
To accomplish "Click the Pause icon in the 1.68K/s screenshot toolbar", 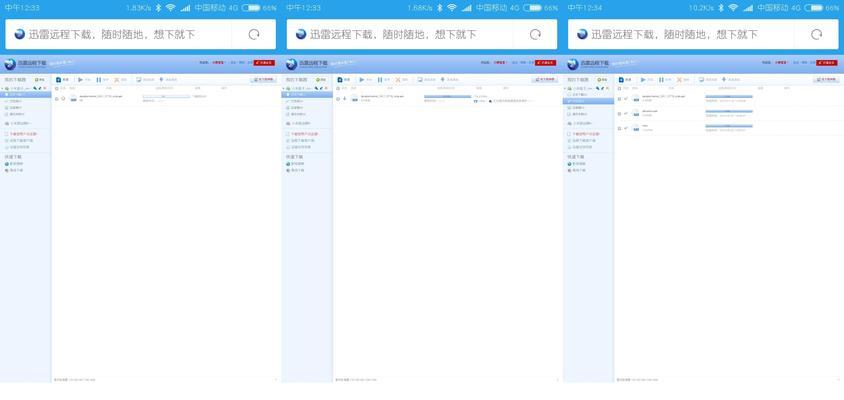I will [380, 80].
